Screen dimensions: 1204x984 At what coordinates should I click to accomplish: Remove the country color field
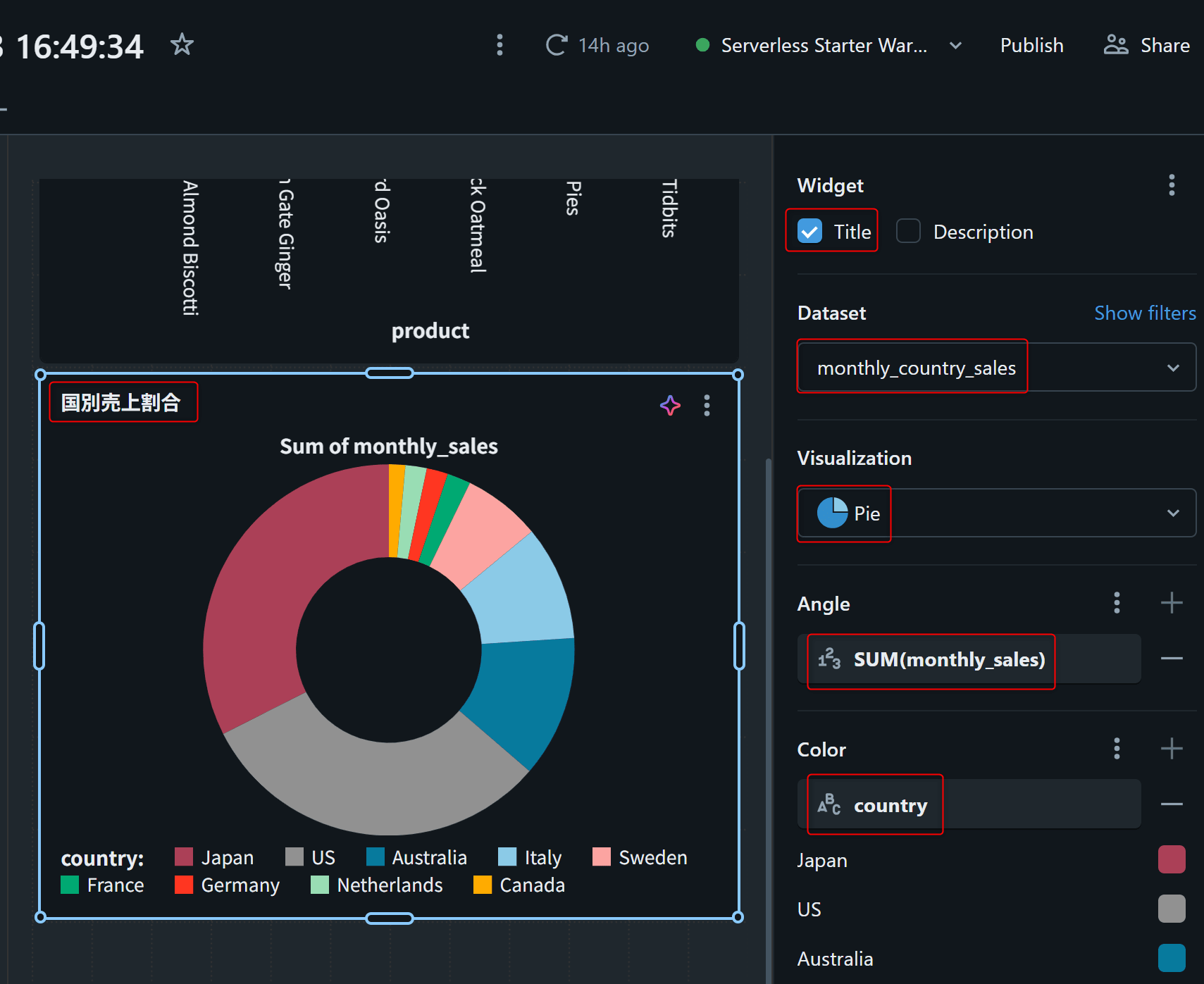(x=1171, y=804)
